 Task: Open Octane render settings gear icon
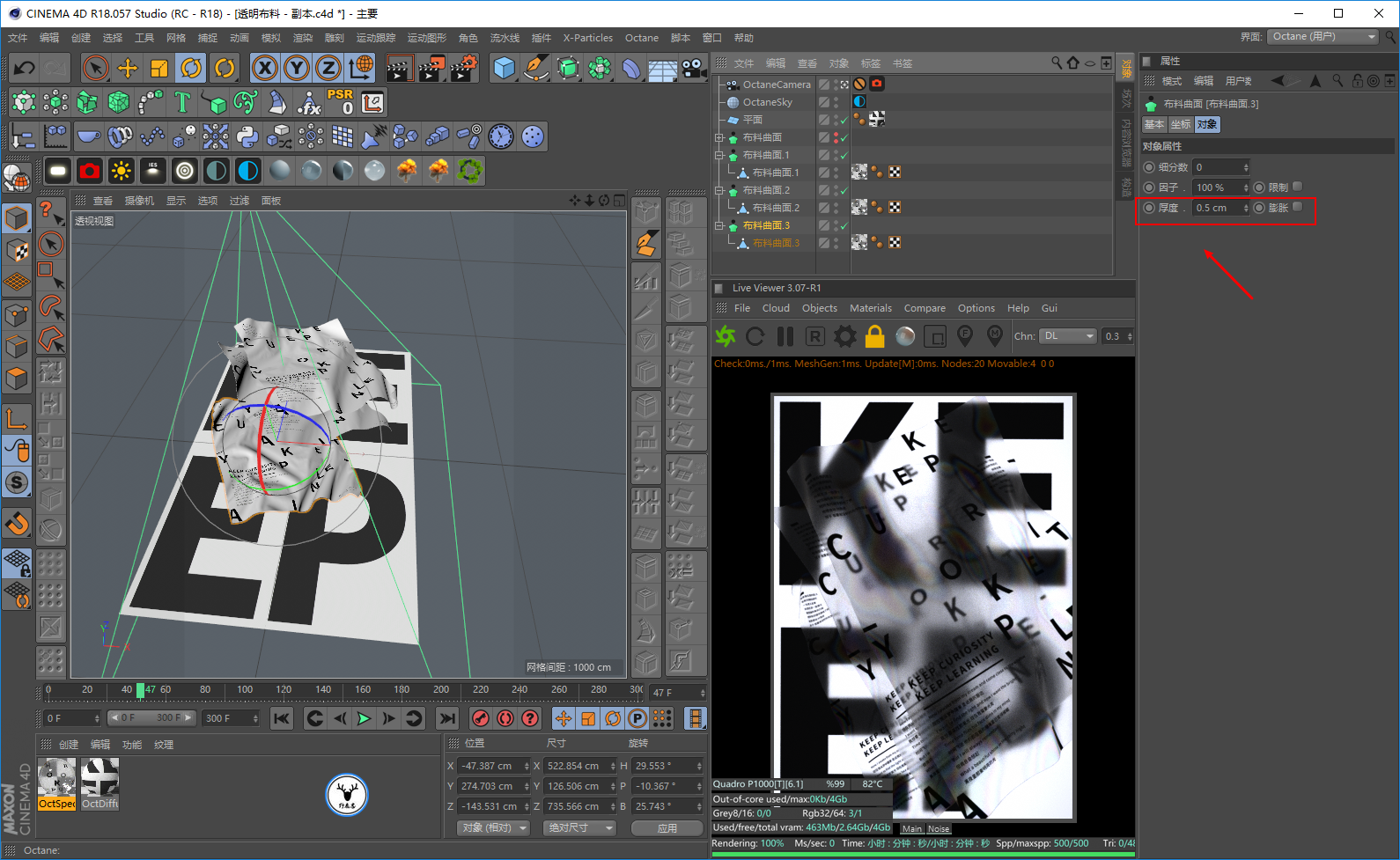tap(845, 336)
